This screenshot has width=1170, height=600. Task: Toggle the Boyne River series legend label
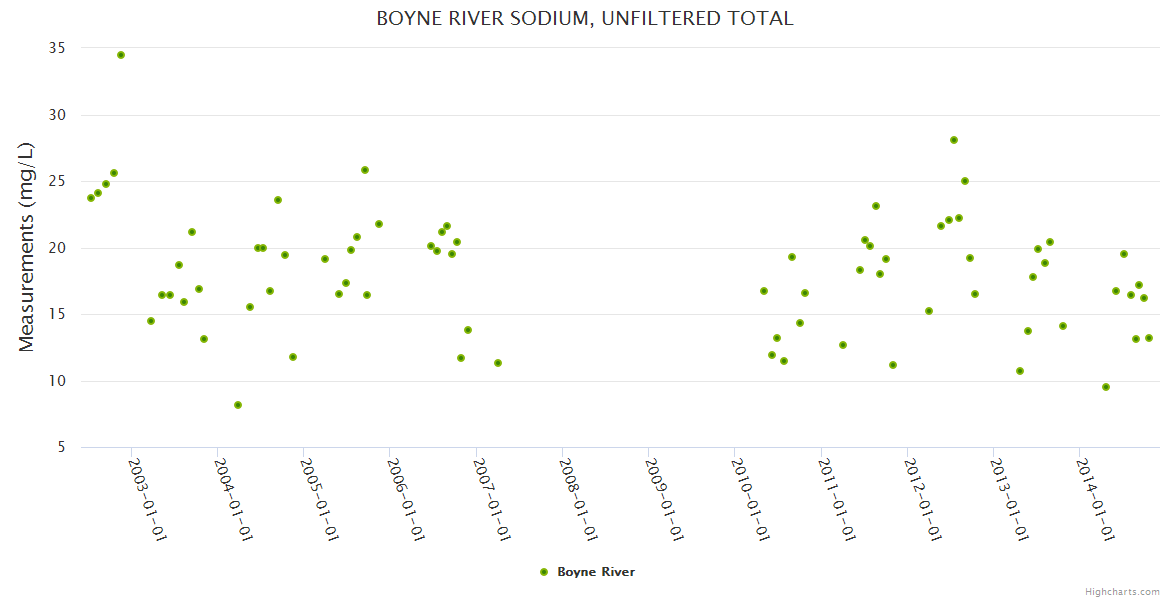pyautogui.click(x=596, y=572)
